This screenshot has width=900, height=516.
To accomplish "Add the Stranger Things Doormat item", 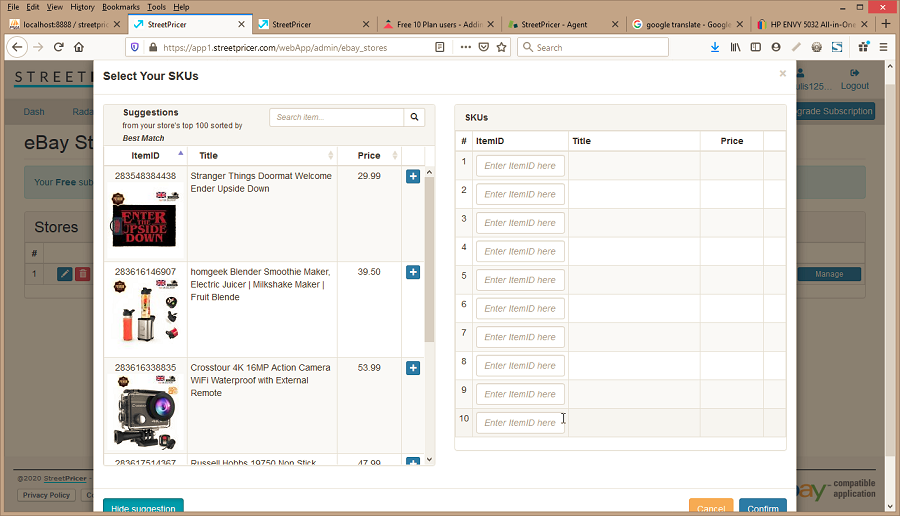I will click(x=413, y=177).
